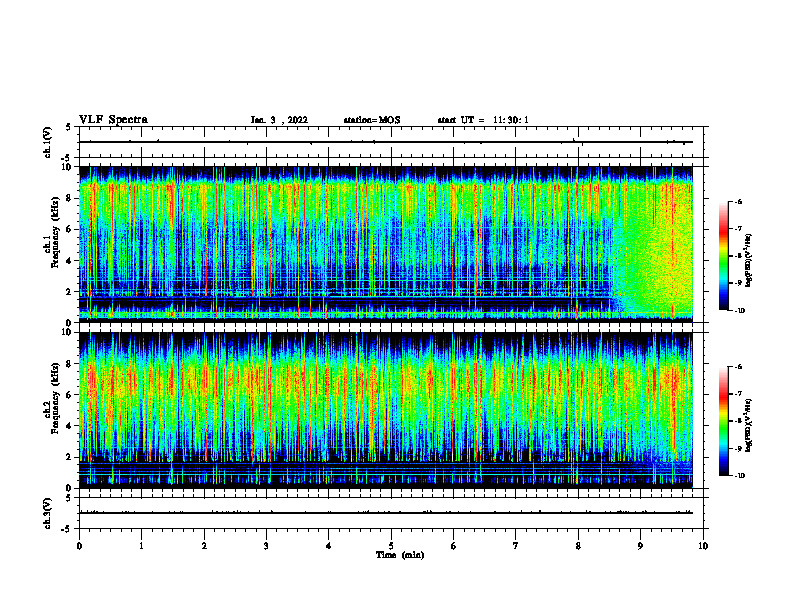Select the date text "Jan. 3, 2022"

point(279,120)
